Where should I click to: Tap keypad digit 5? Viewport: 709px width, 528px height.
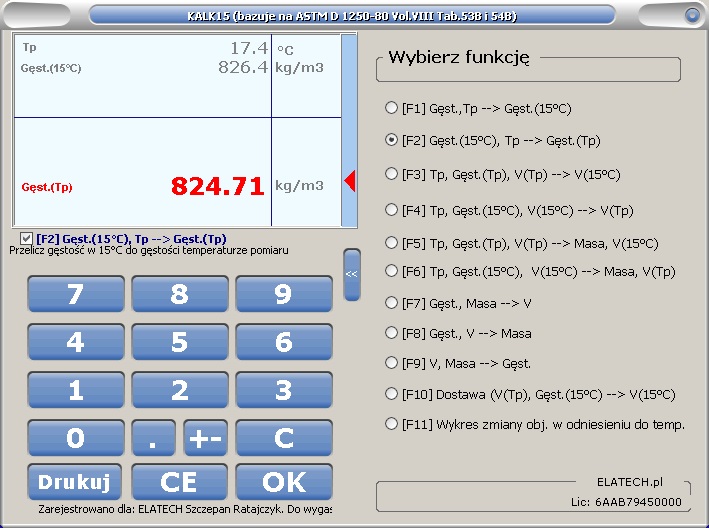click(180, 342)
